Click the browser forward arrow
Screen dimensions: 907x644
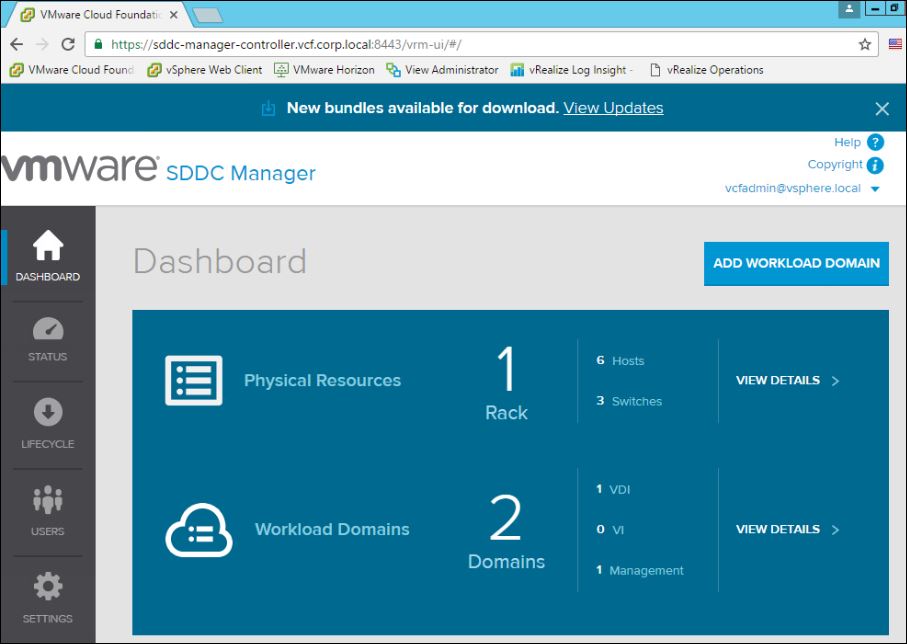(x=42, y=44)
